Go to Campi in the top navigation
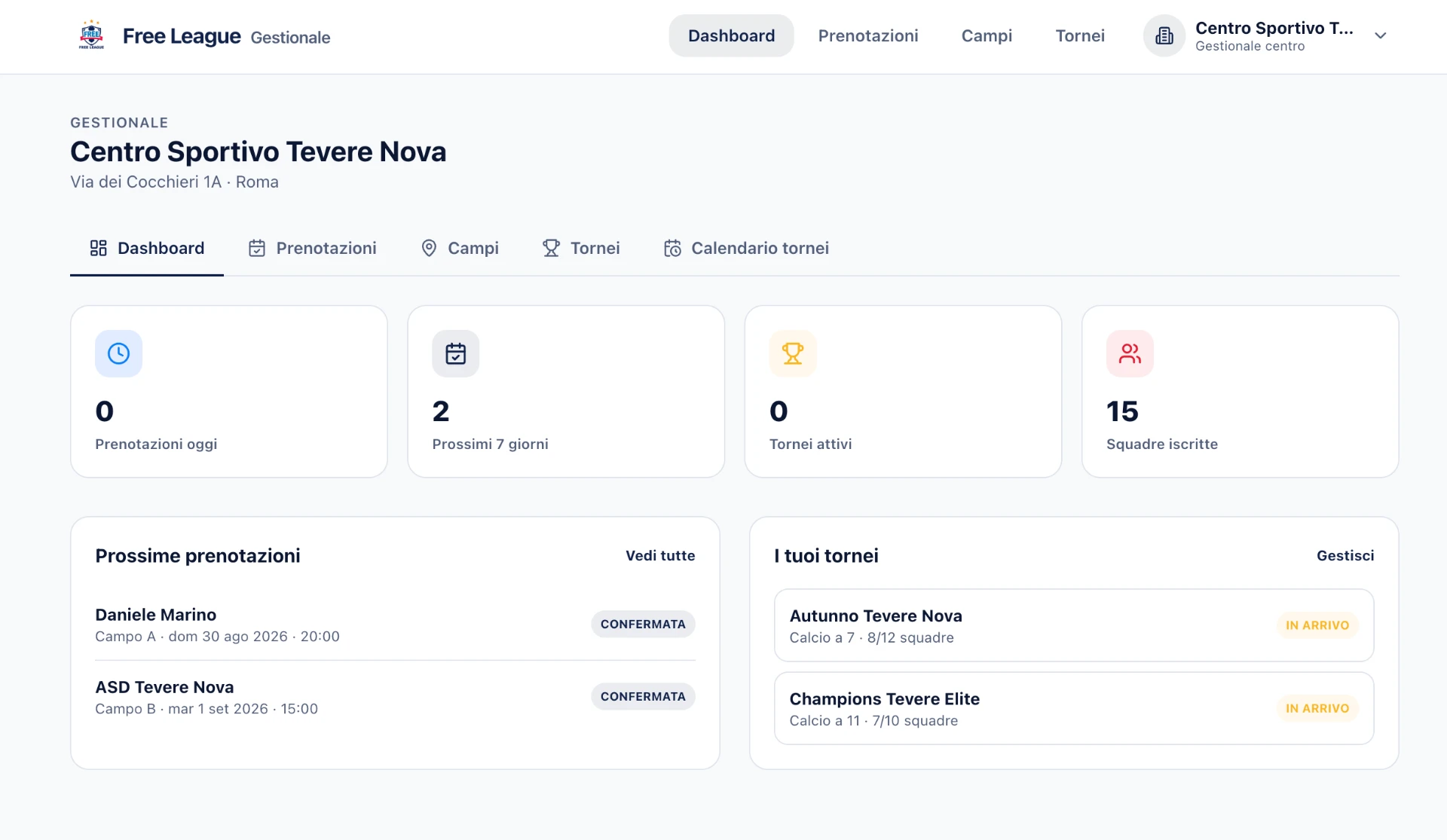 point(987,35)
